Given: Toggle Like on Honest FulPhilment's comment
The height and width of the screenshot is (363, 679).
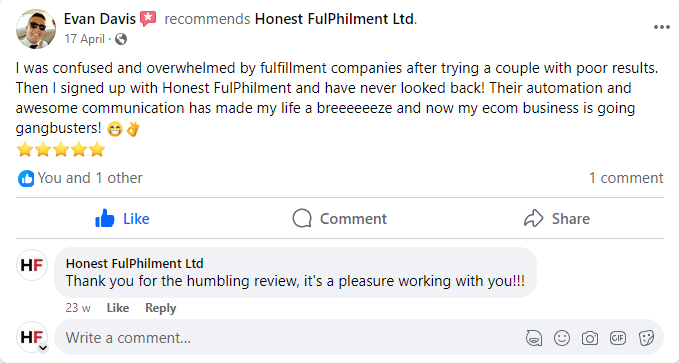Looking at the screenshot, I should pyautogui.click(x=118, y=308).
